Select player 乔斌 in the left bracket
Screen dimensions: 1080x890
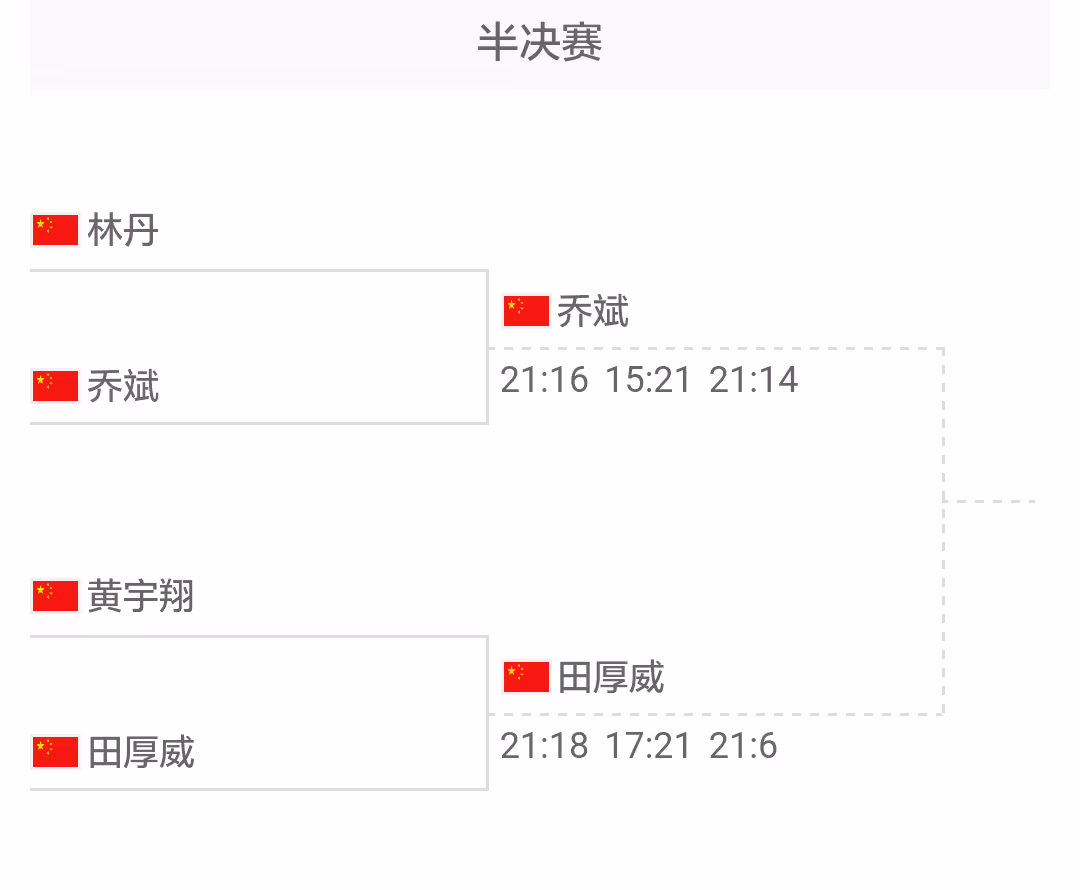coord(123,386)
